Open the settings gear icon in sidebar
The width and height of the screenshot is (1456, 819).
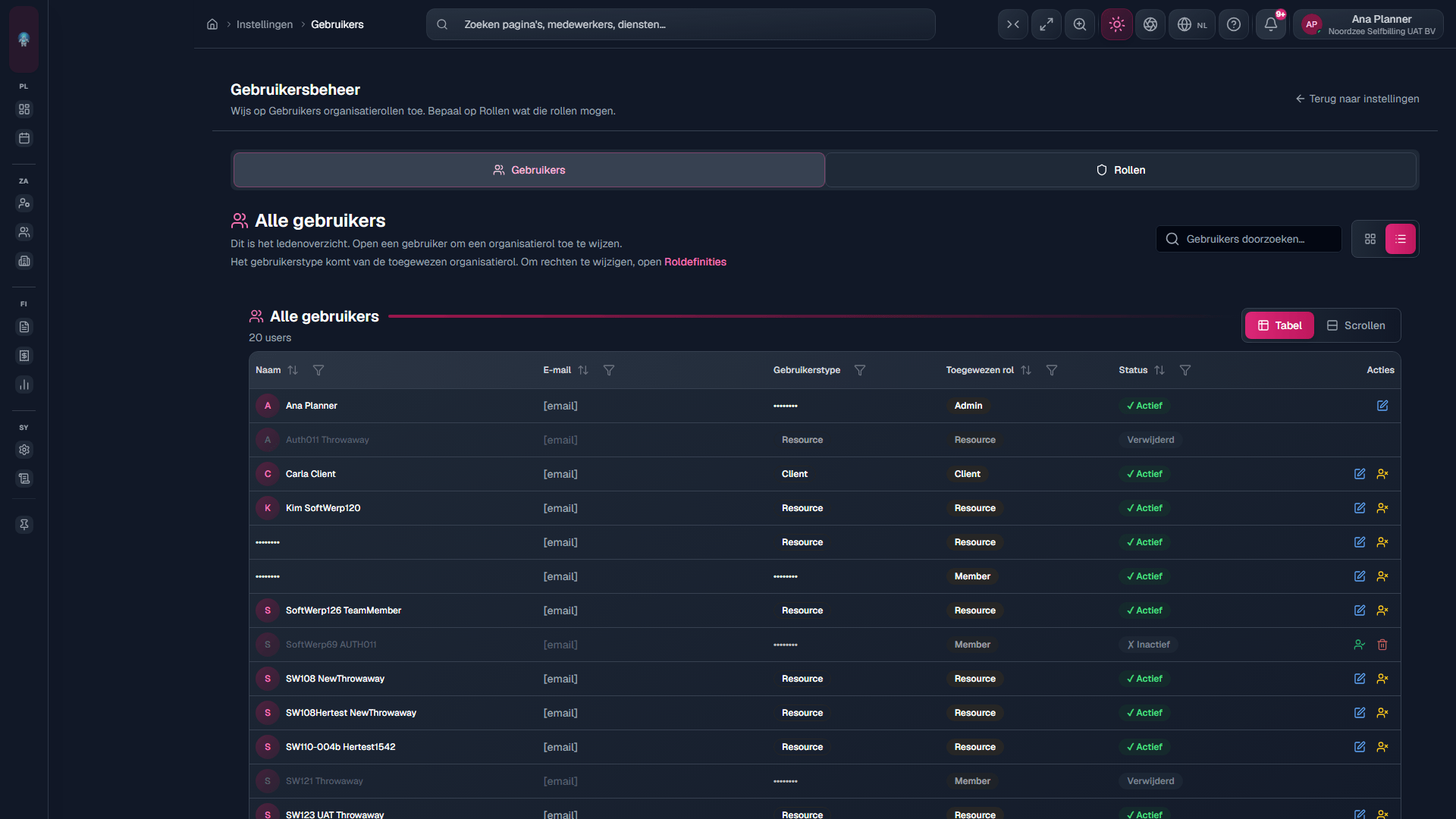[24, 450]
